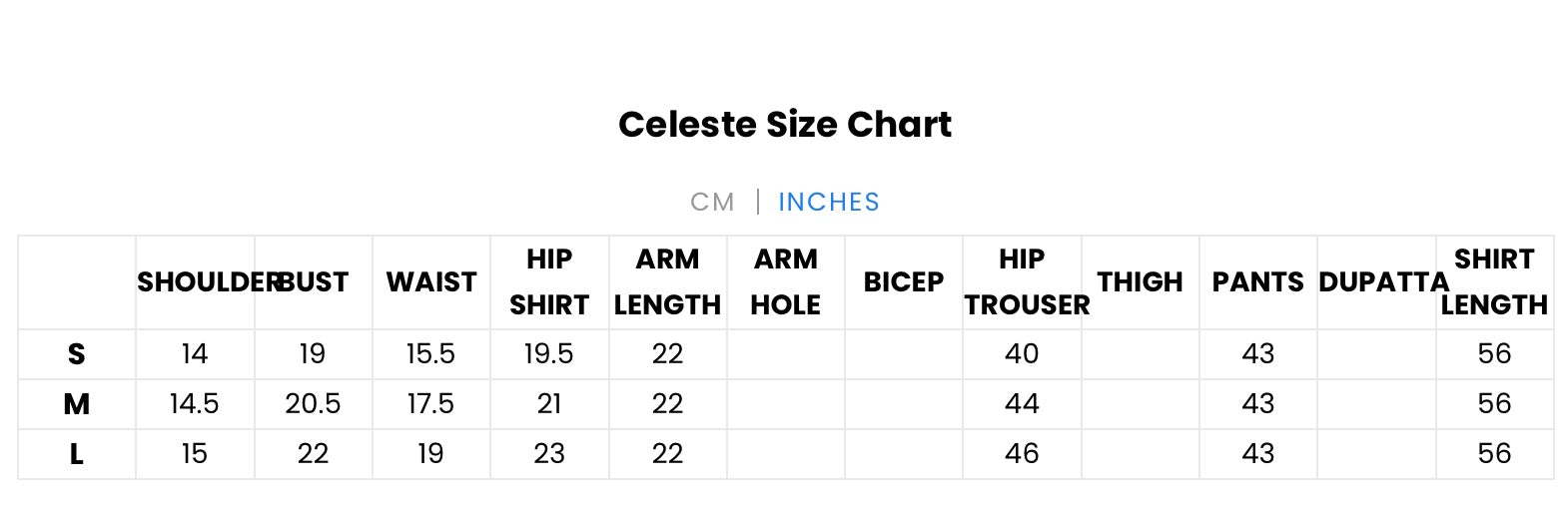Viewport: 1568px width, 511px height.
Task: Click the size L row label
Action: 77,454
